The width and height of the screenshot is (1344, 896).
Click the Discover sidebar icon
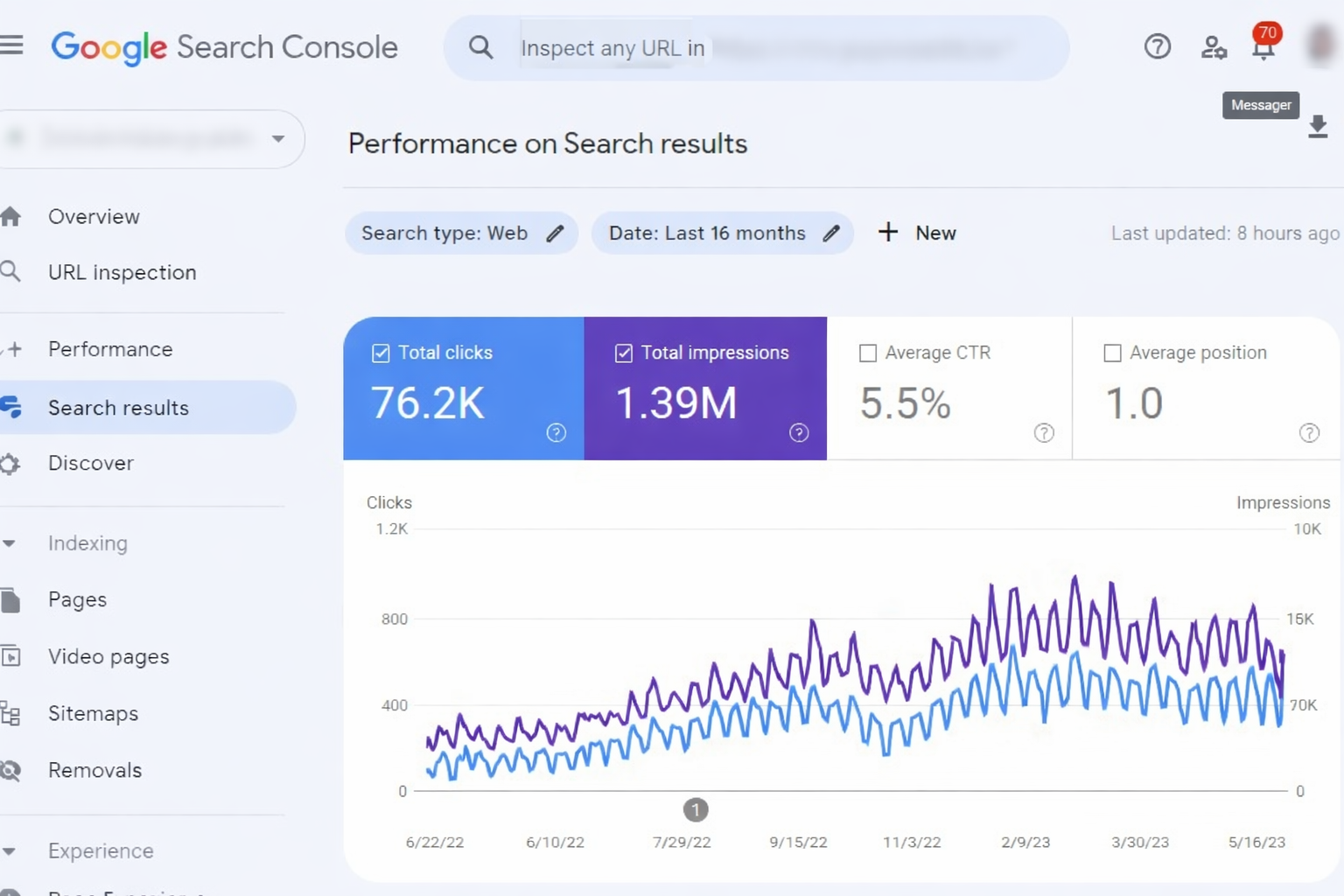pos(10,464)
